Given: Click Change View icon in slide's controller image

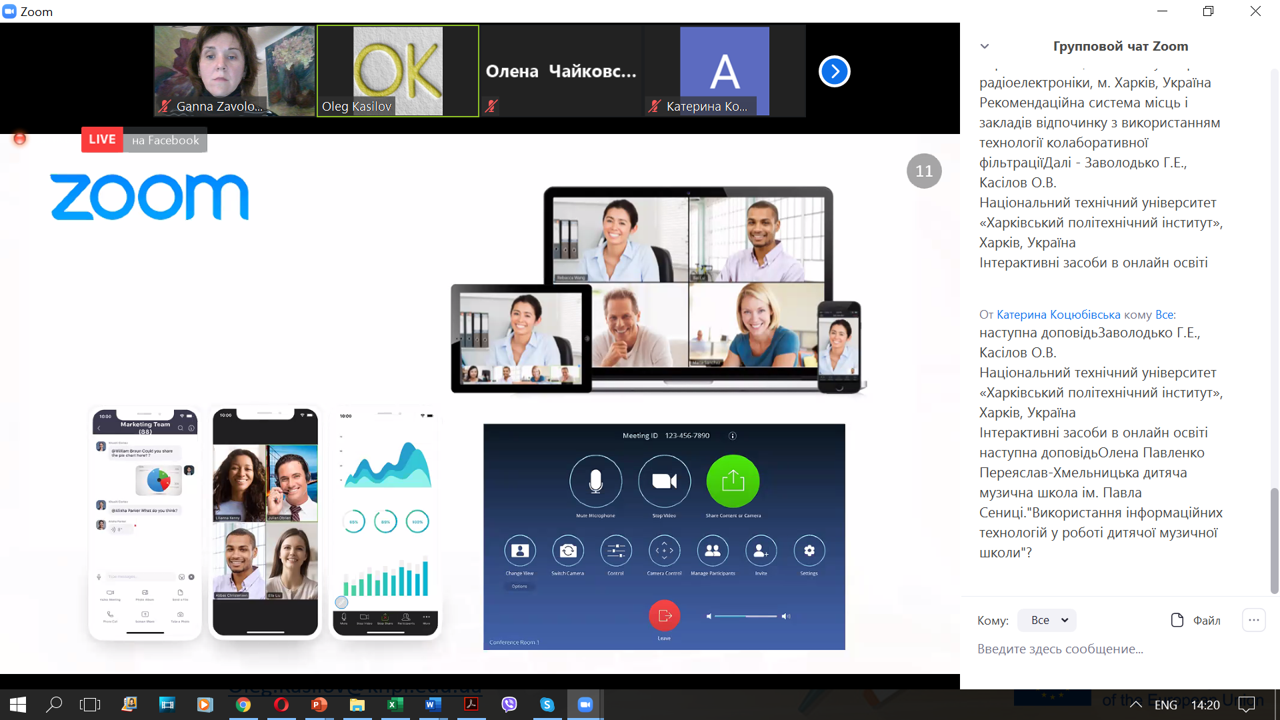Looking at the screenshot, I should (520, 550).
